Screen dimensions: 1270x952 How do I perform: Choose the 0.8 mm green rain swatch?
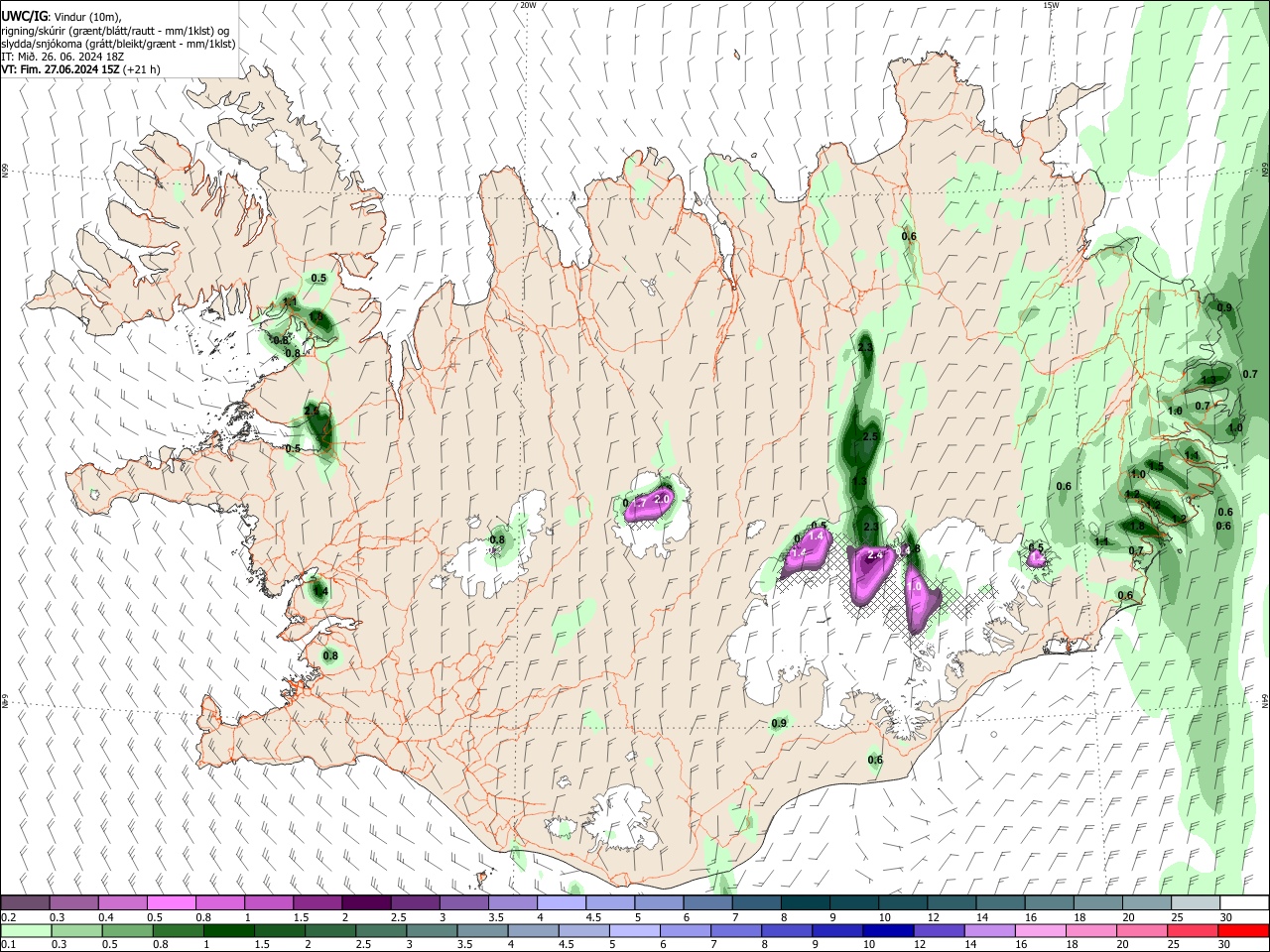(x=178, y=930)
